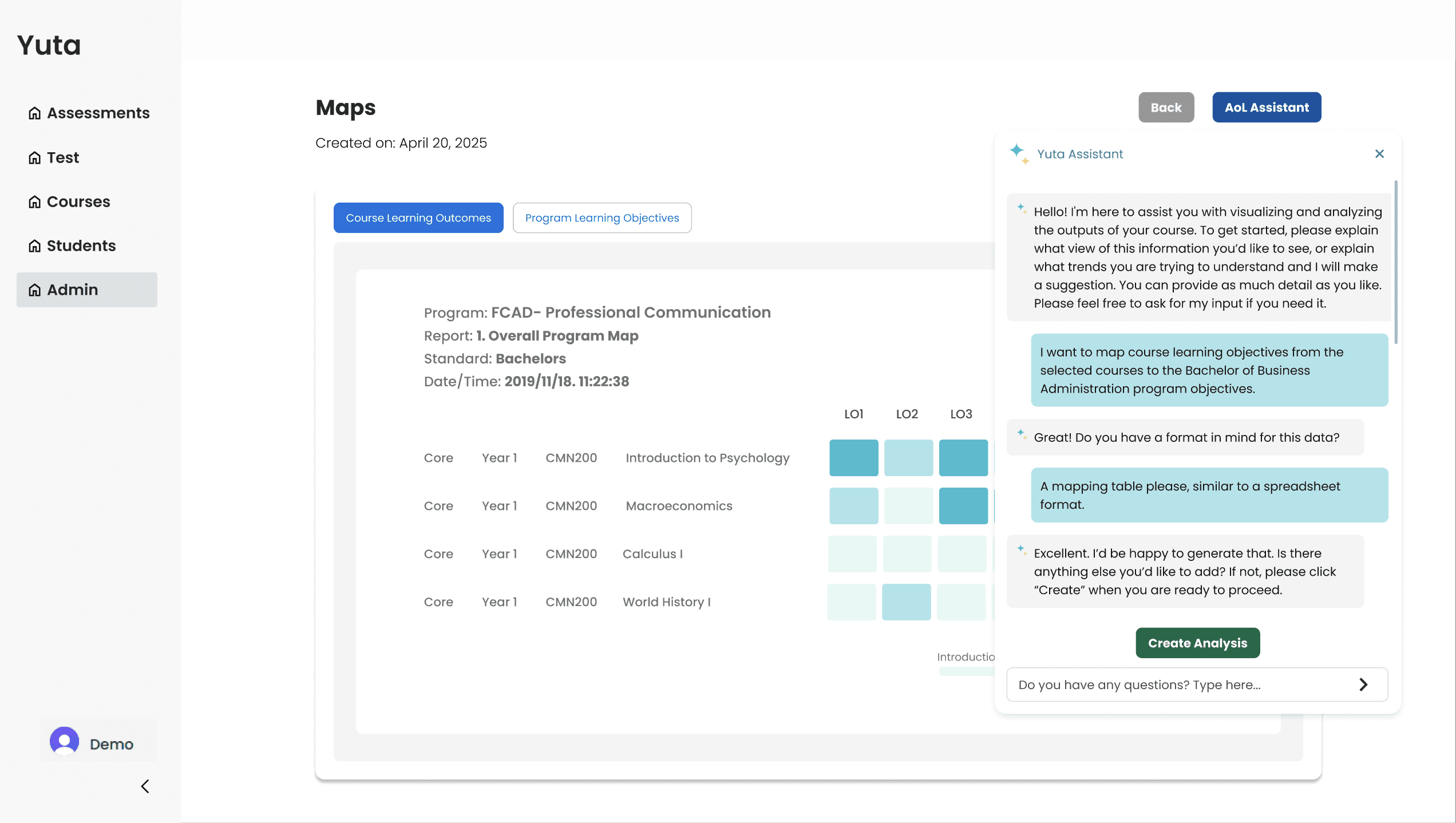
Task: Click the Assessments home icon in sidebar
Action: (35, 113)
